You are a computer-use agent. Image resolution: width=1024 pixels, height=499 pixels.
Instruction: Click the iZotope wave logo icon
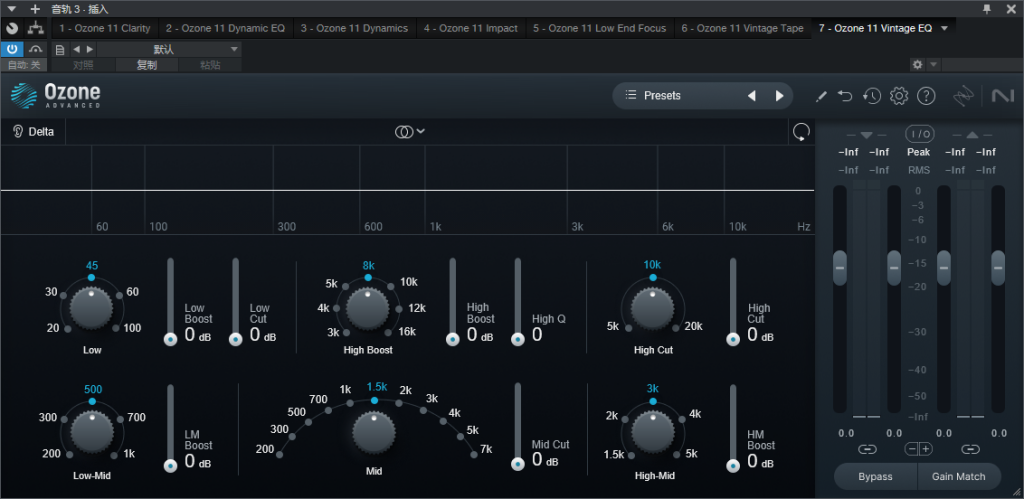(x=963, y=96)
